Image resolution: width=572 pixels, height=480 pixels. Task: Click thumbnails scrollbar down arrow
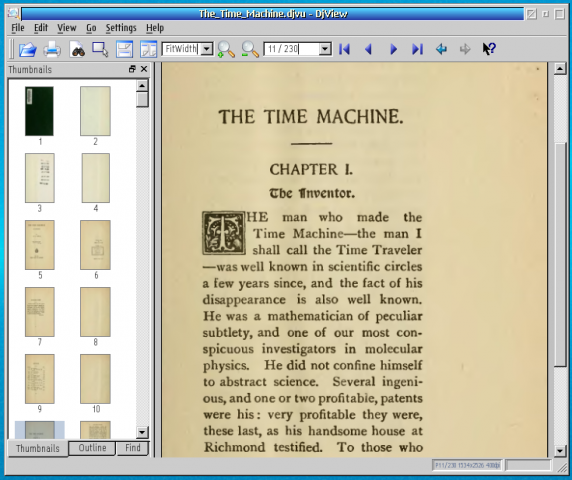[142, 433]
